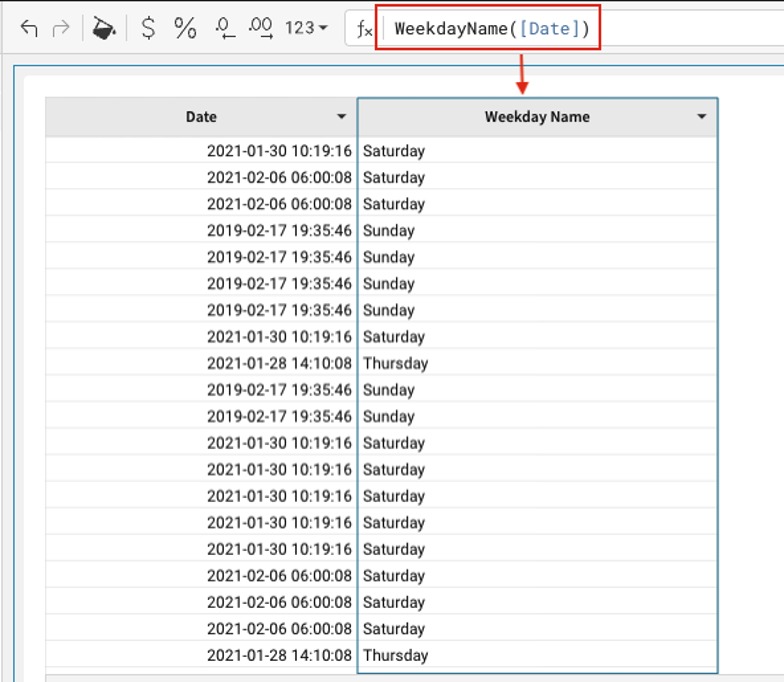This screenshot has width=784, height=682.
Task: Apply currency format with the dollar icon
Action: tap(148, 28)
